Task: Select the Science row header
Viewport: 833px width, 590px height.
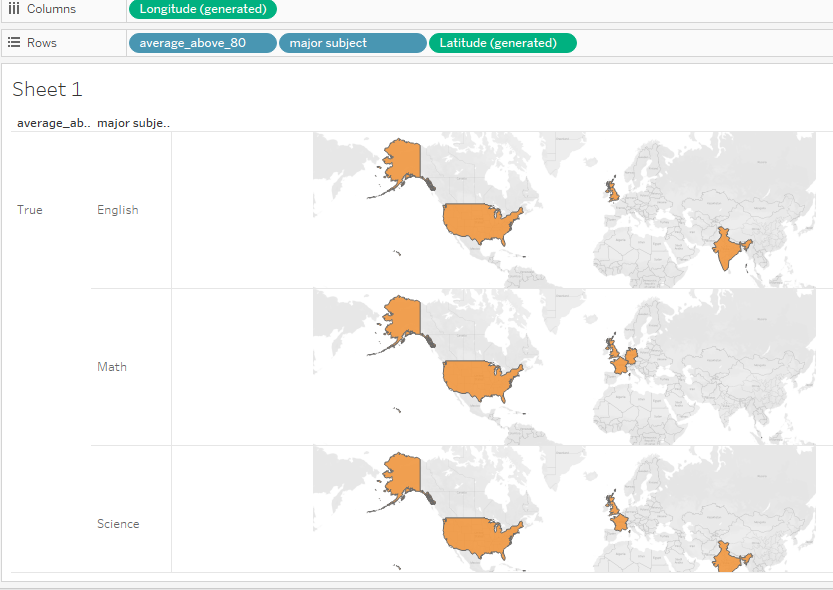Action: (x=118, y=524)
